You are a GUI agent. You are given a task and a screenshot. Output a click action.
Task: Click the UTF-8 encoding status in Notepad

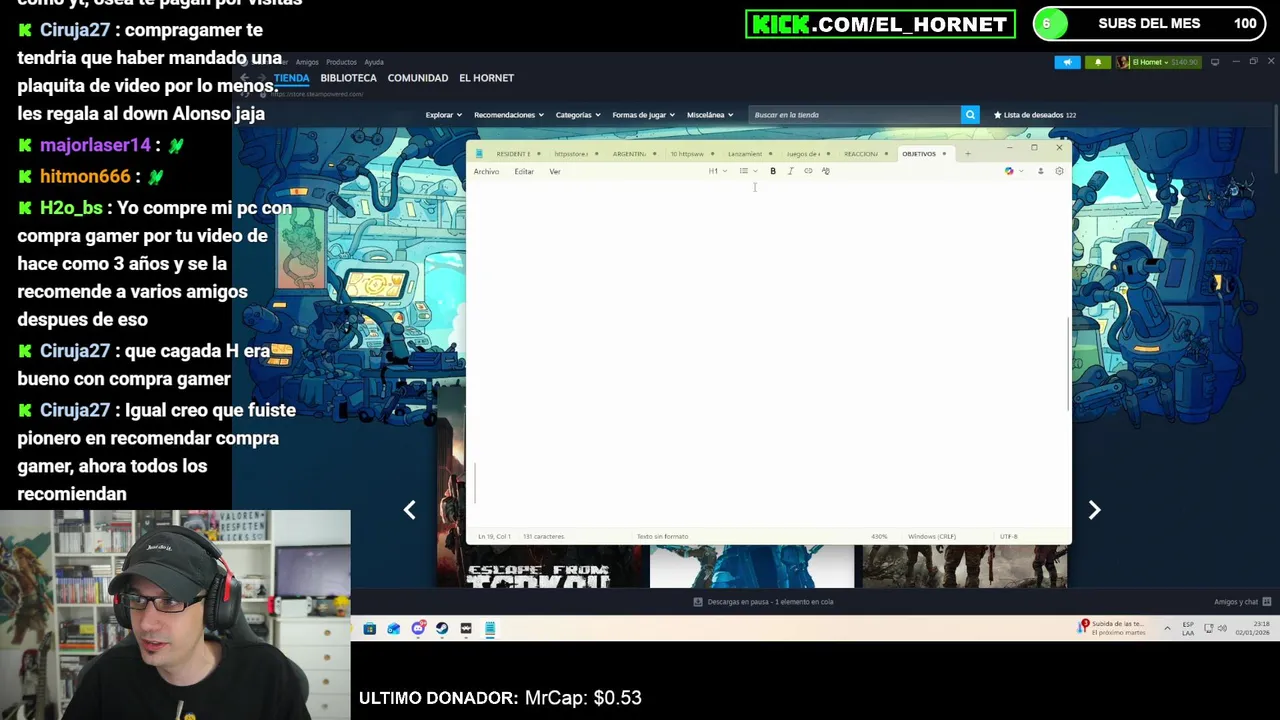[1008, 537]
